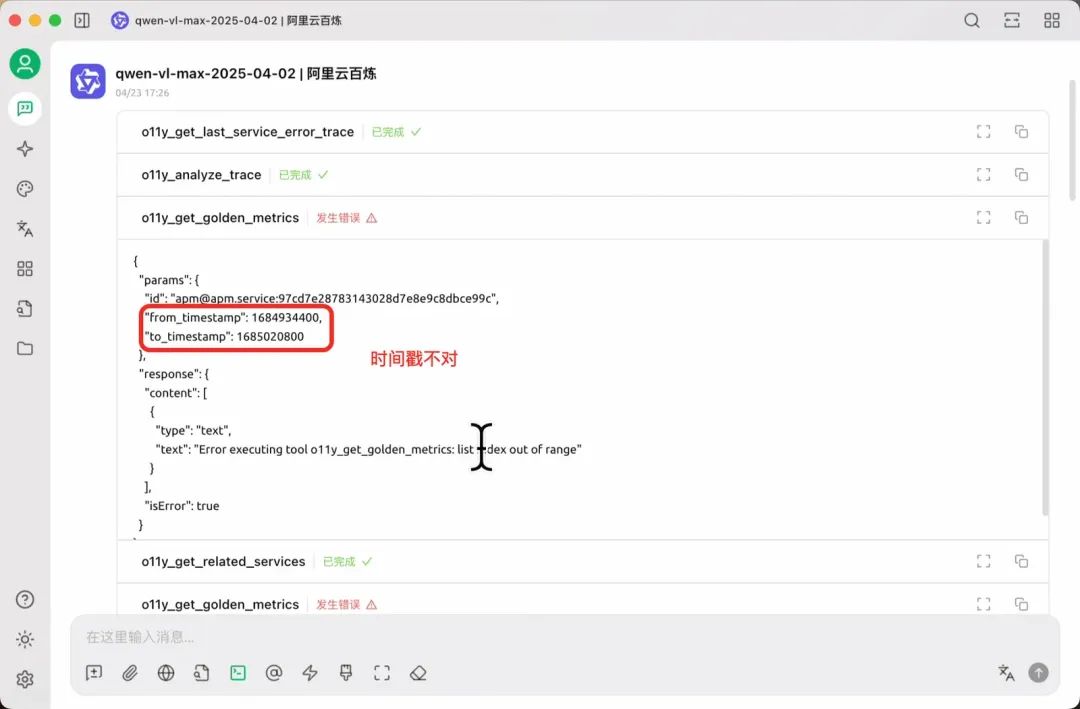Enable web search with the globe icon

click(x=165, y=673)
